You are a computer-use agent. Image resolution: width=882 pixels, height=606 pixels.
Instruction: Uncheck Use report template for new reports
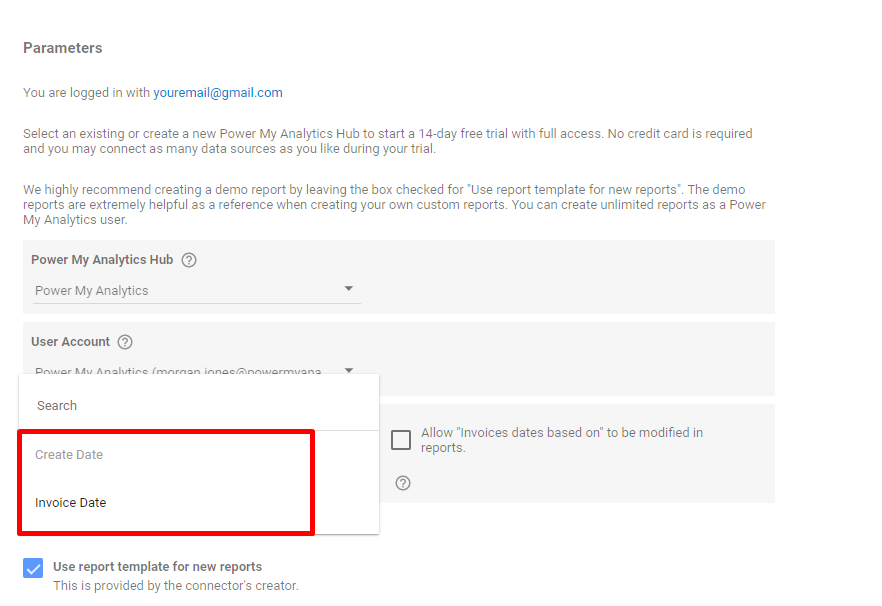[x=33, y=568]
